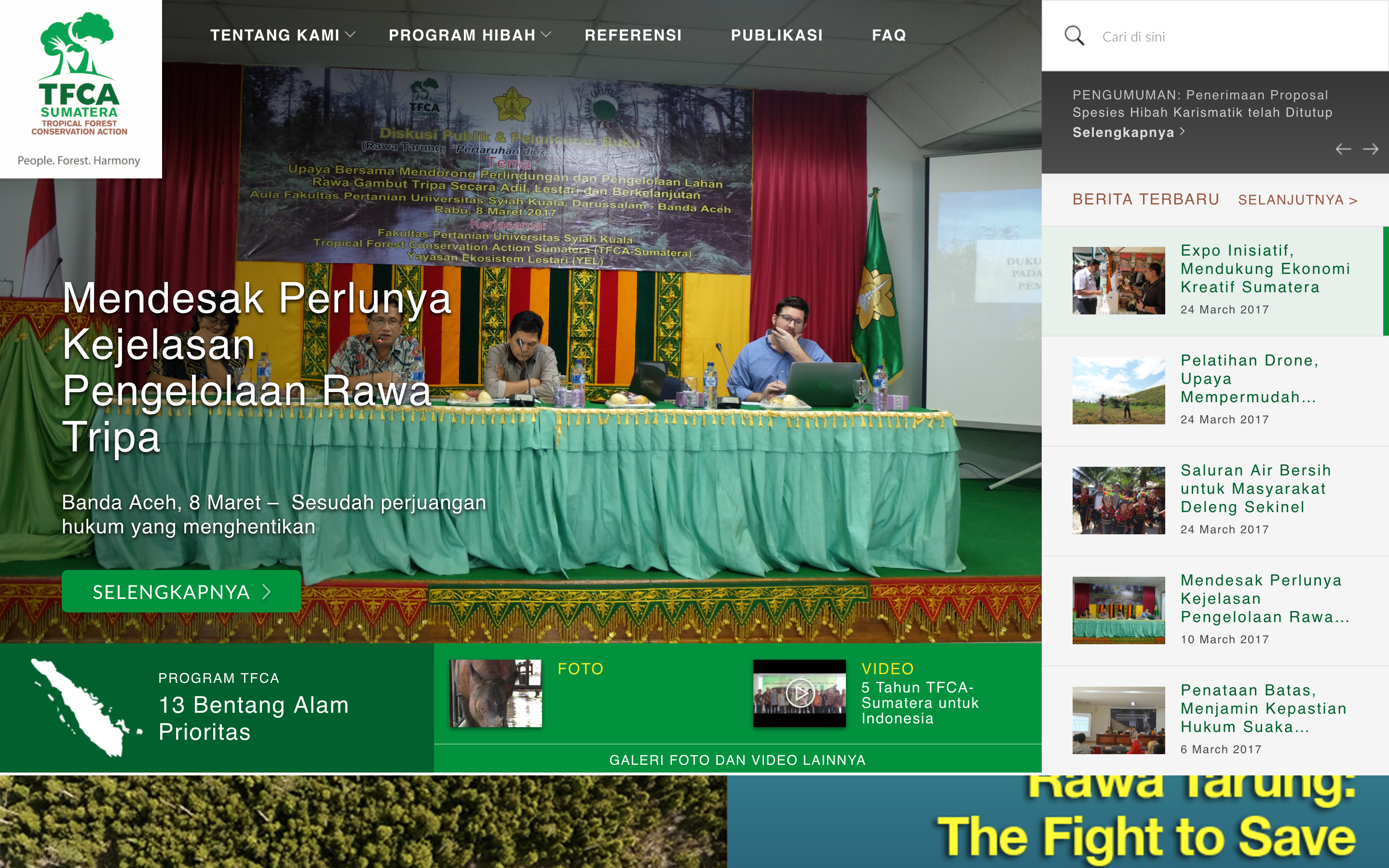This screenshot has width=1389, height=868.
Task: Read Expo Inisiatif, Mendukung Ekonomi Kreatif article
Action: [1265, 269]
